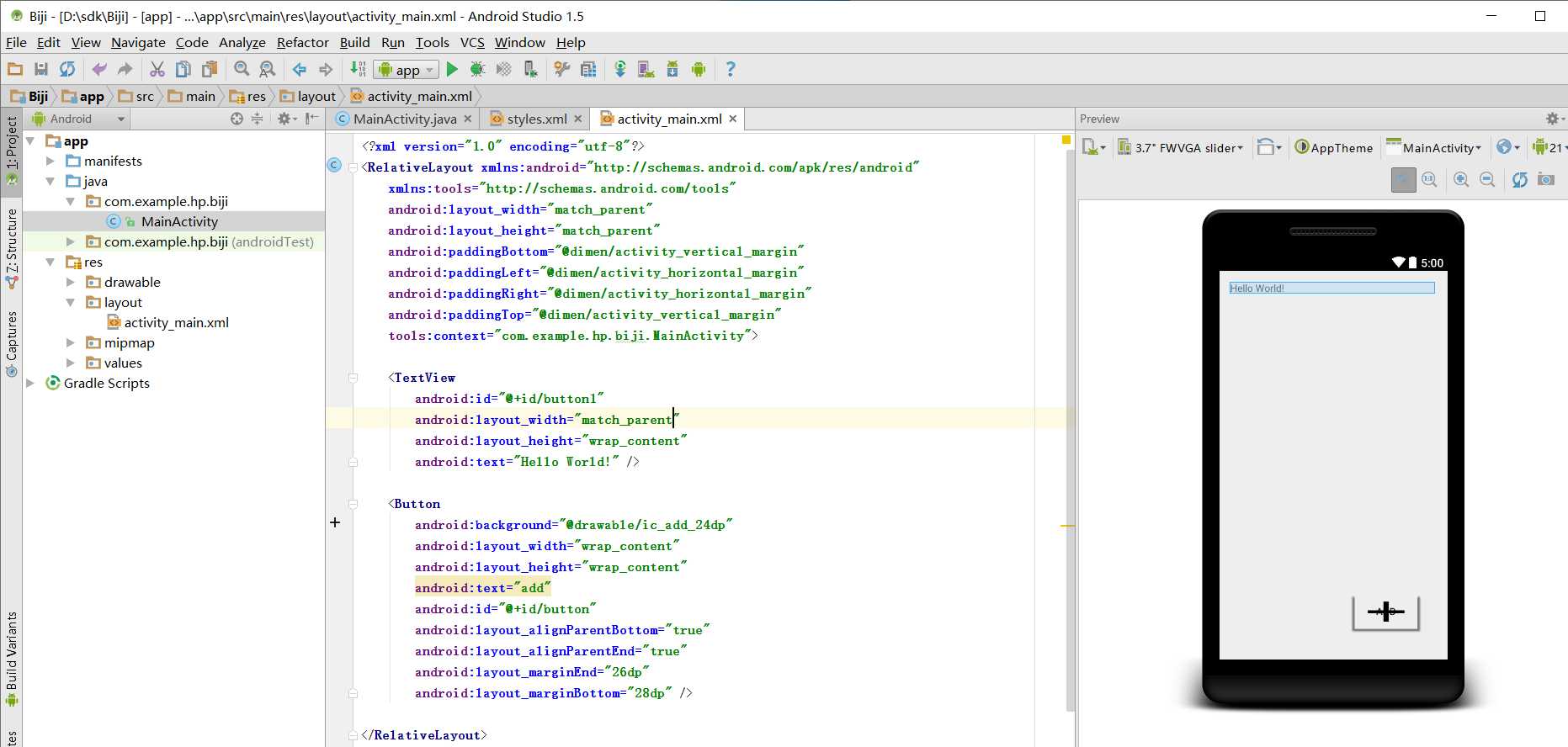Click the Make Project icon

[x=358, y=70]
